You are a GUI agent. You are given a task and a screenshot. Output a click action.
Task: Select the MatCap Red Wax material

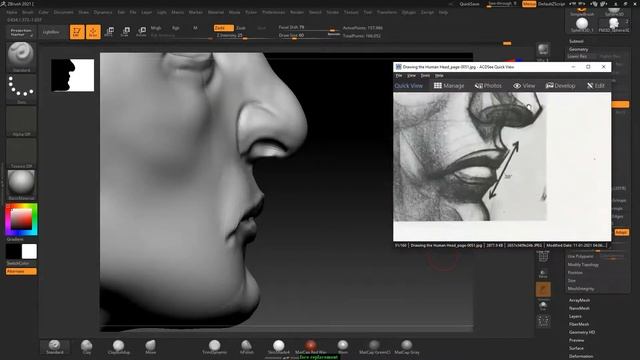click(x=311, y=347)
